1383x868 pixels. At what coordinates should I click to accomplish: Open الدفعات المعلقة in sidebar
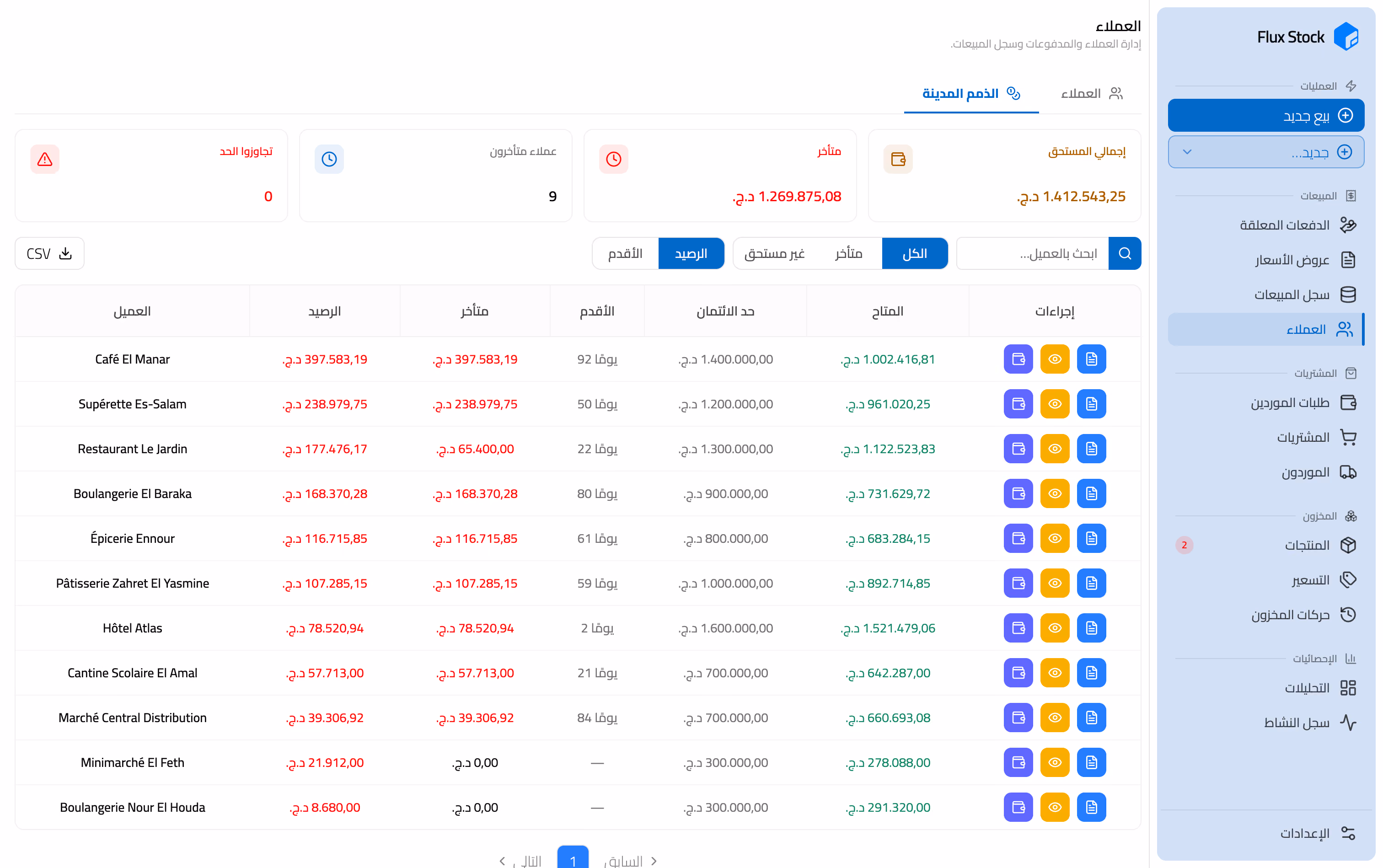1265,225
